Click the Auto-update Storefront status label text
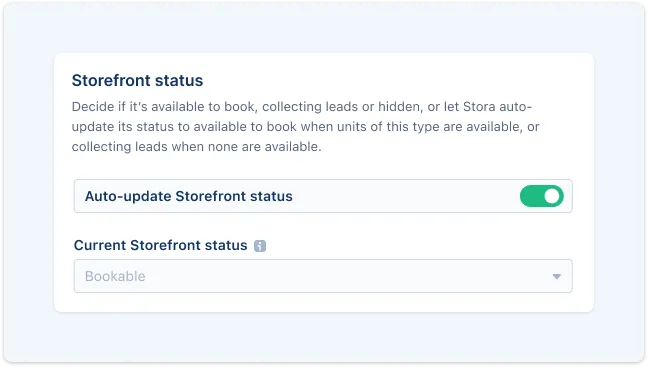648x367 pixels. (188, 196)
